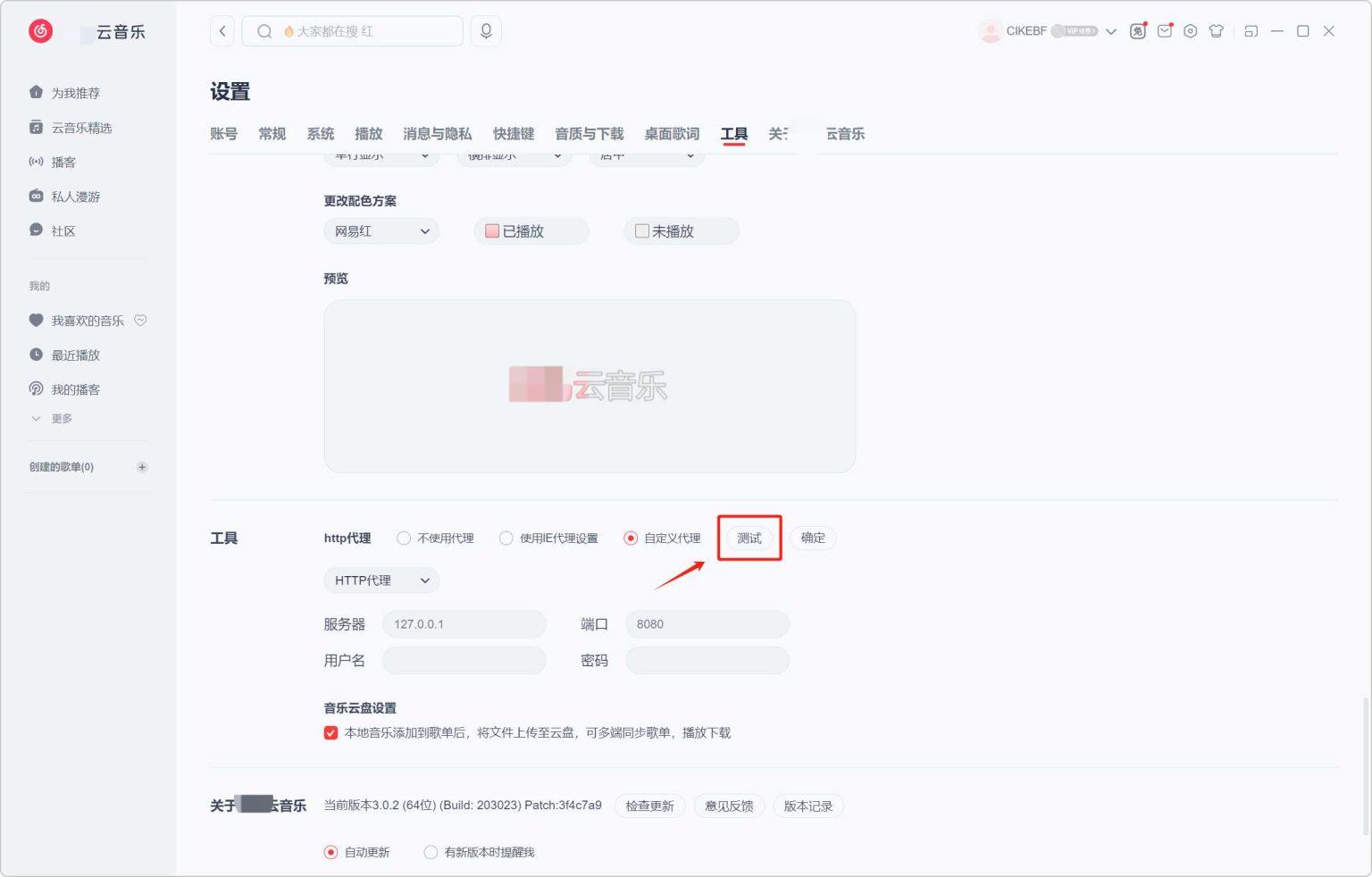Image resolution: width=1372 pixels, height=877 pixels.
Task: Switch to the 消息与隐私 tab
Action: click(437, 134)
